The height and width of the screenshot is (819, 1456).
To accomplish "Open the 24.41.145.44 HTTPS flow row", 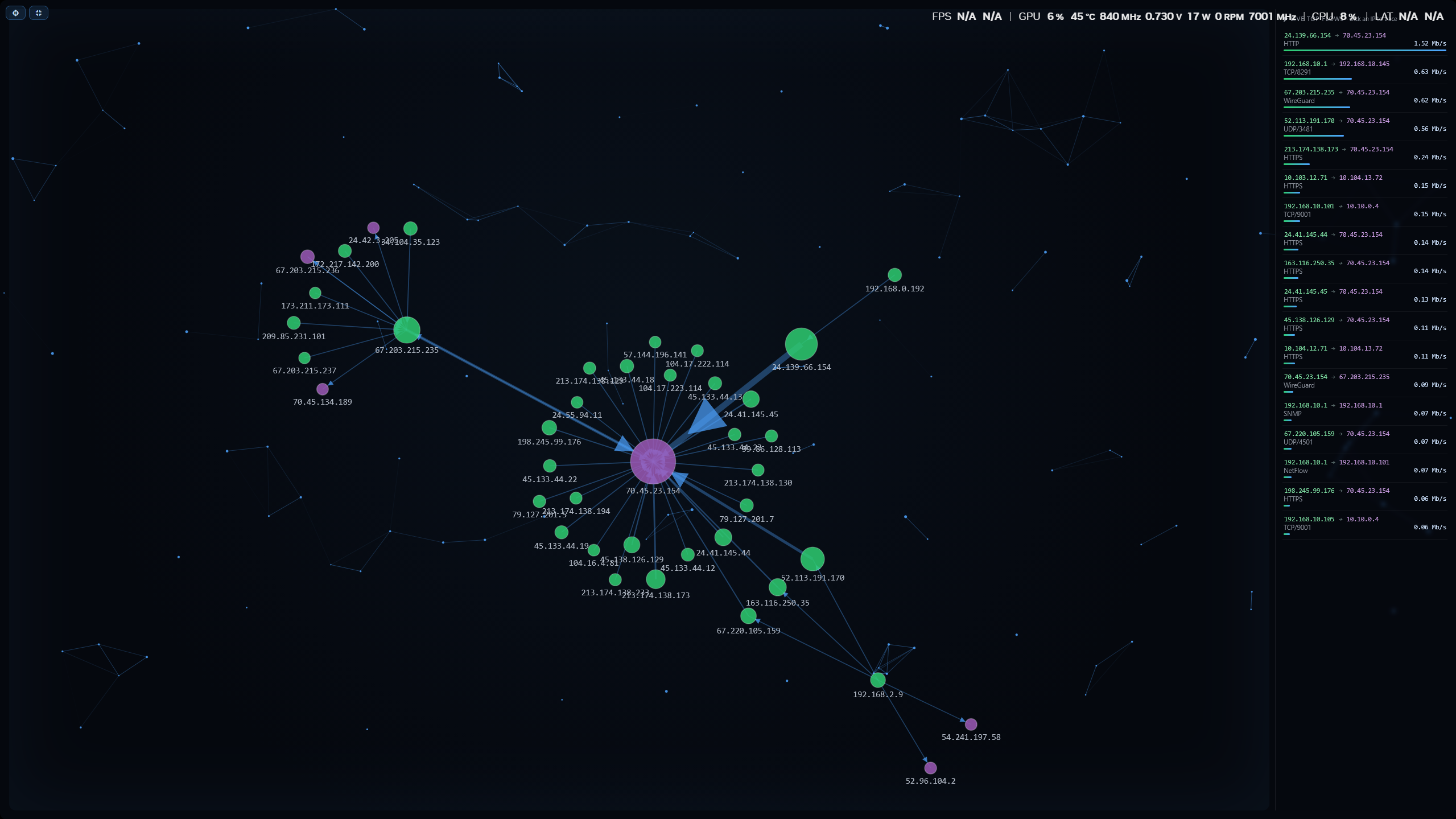I will tap(1364, 240).
